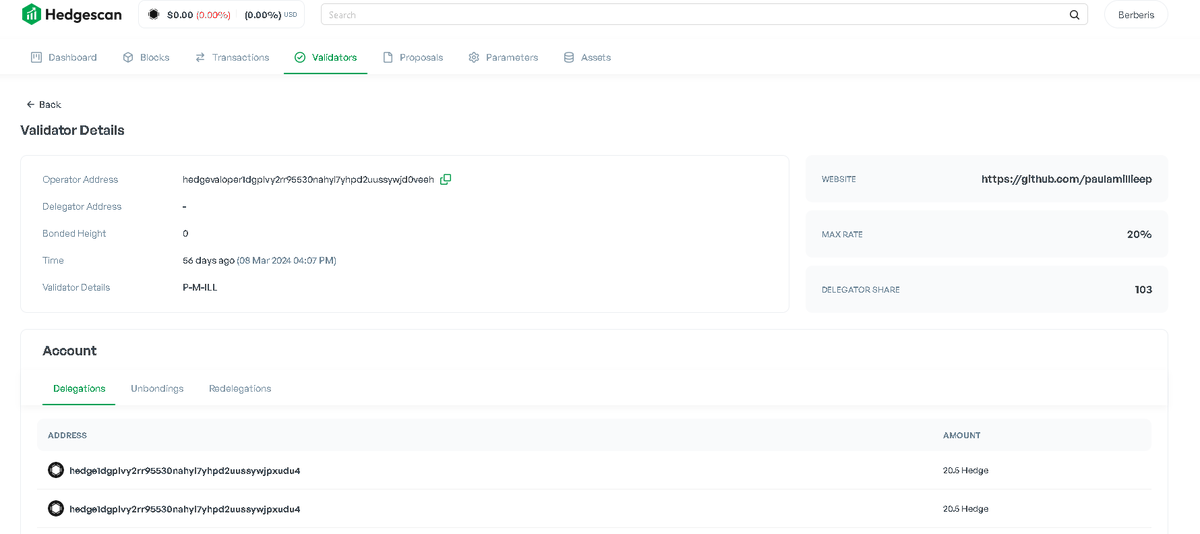This screenshot has height=534, width=1200.
Task: Open the Assets tab
Action: tap(587, 57)
